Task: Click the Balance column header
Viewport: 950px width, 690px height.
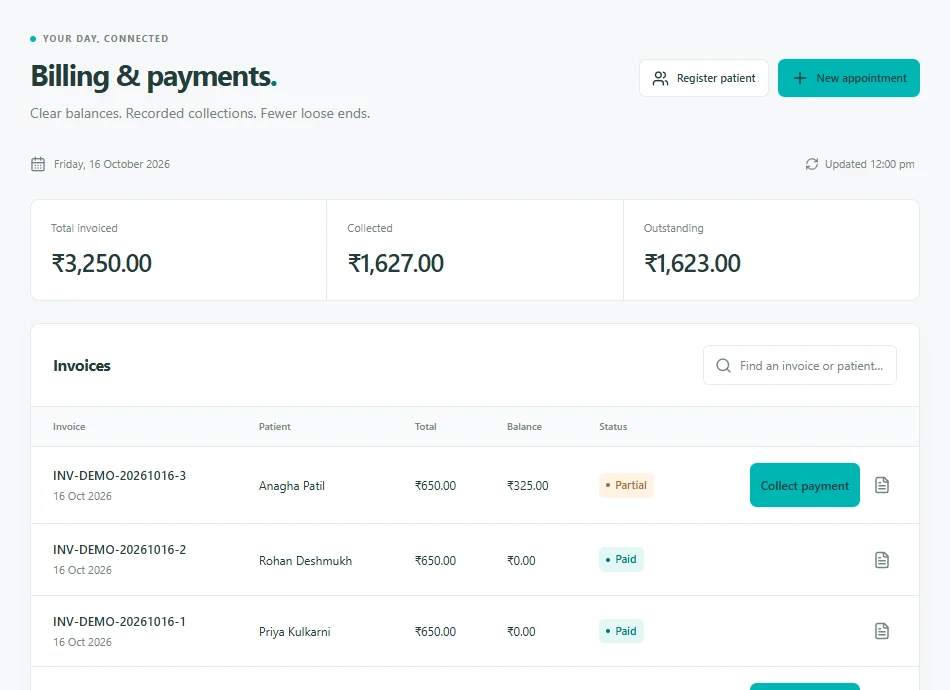Action: (524, 426)
